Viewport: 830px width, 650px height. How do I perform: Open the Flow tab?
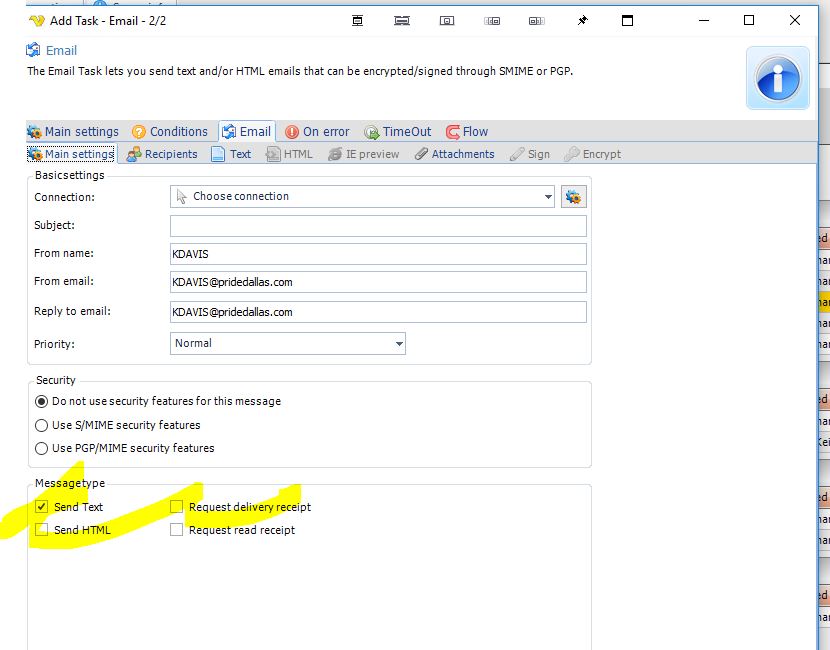467,131
